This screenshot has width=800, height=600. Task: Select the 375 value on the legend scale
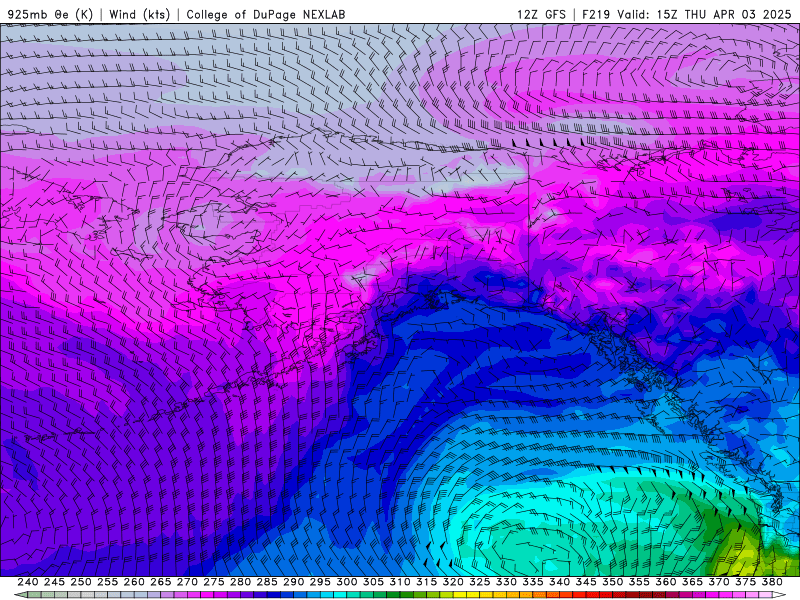pyautogui.click(x=745, y=582)
